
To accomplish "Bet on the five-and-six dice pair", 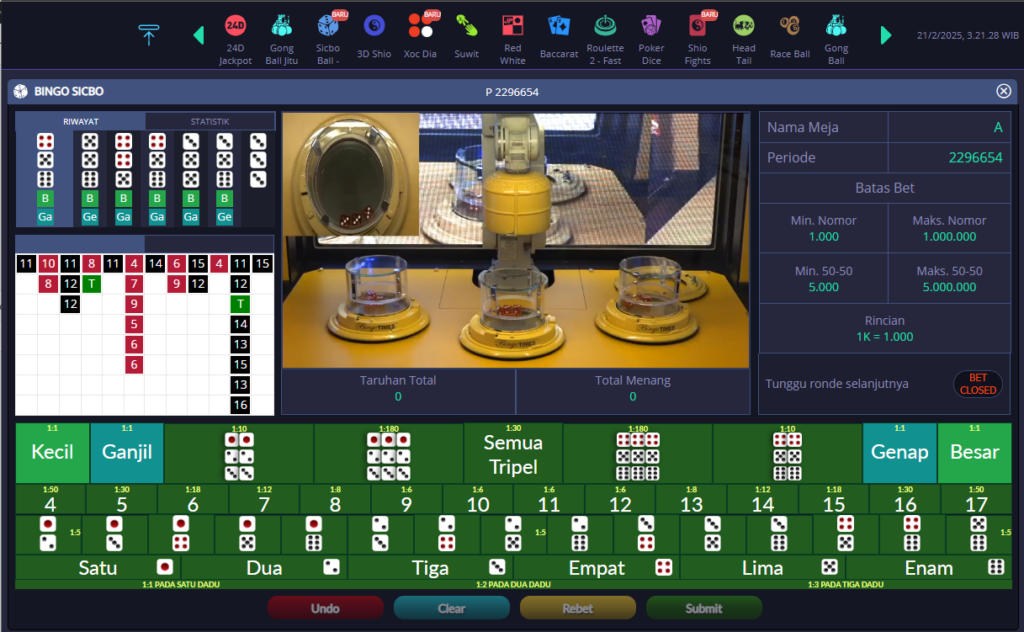I will click(x=978, y=533).
